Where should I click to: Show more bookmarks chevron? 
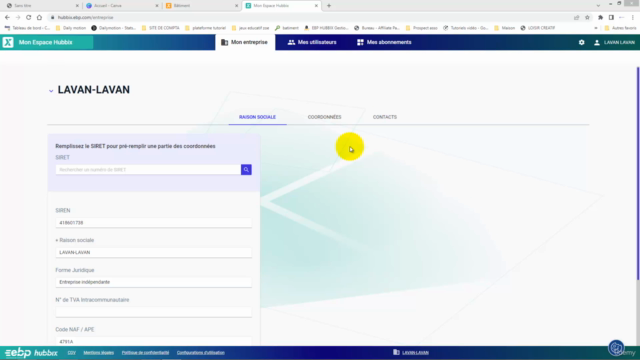596,28
